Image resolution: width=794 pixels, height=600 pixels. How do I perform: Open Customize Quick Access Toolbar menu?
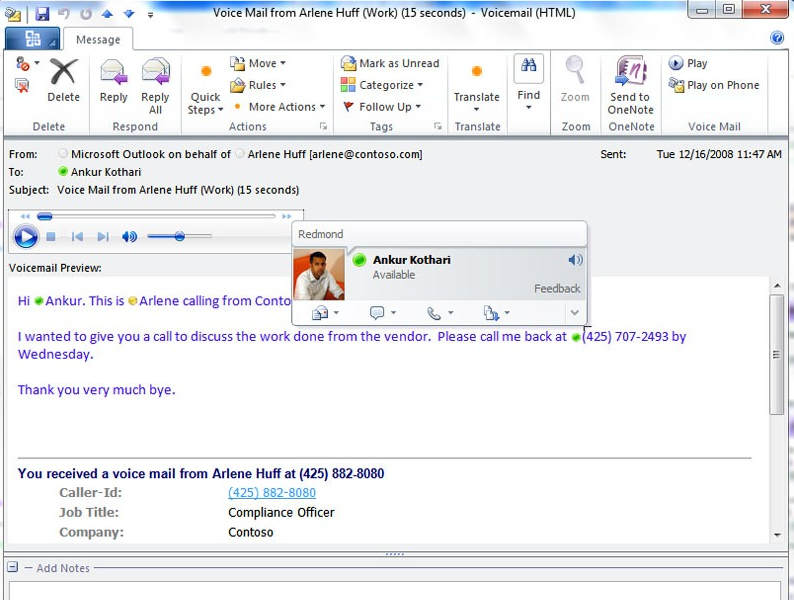[x=150, y=15]
